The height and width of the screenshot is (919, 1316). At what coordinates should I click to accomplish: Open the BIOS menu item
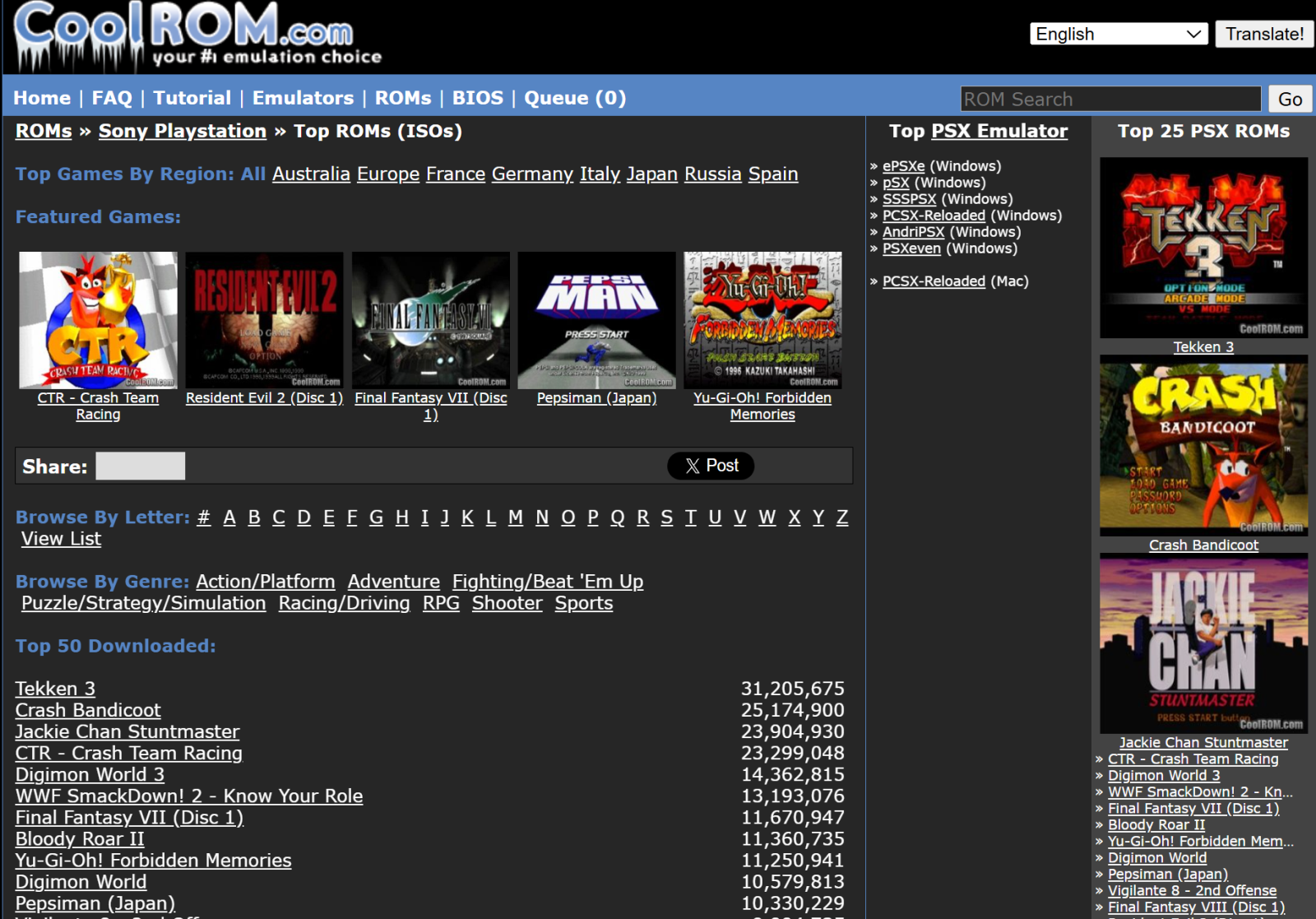(478, 98)
